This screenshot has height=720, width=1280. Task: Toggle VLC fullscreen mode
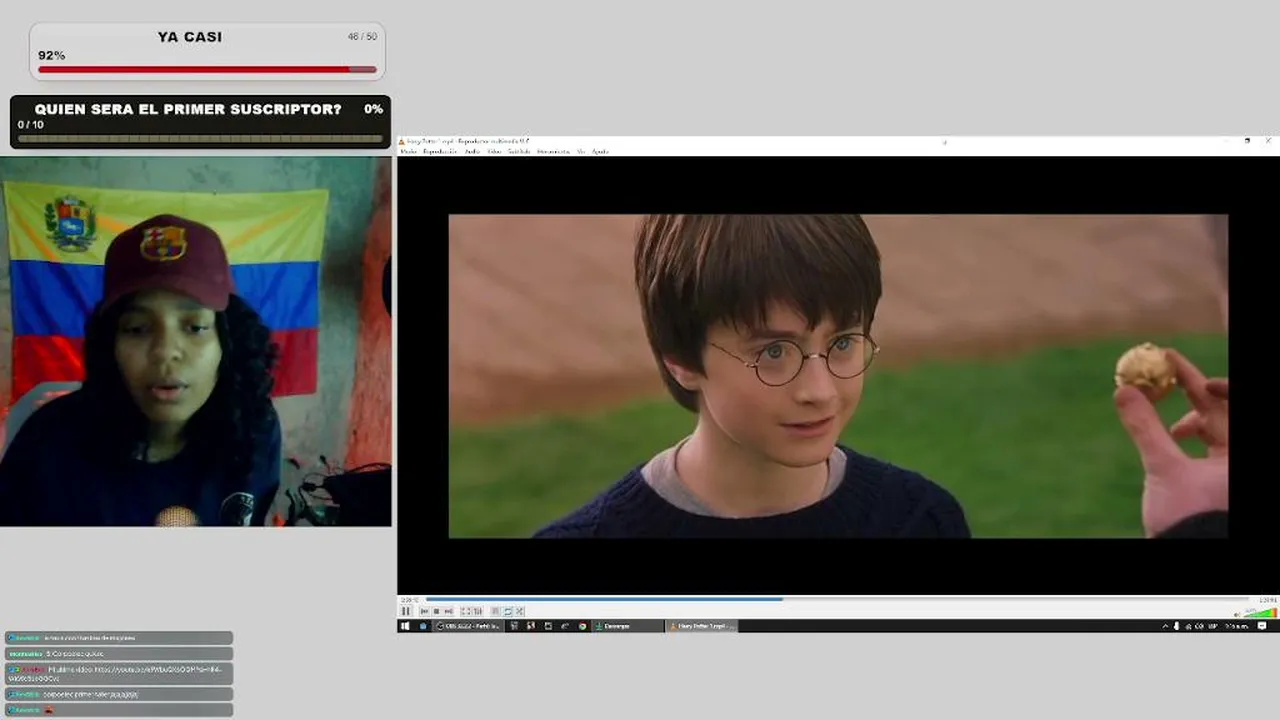click(466, 611)
